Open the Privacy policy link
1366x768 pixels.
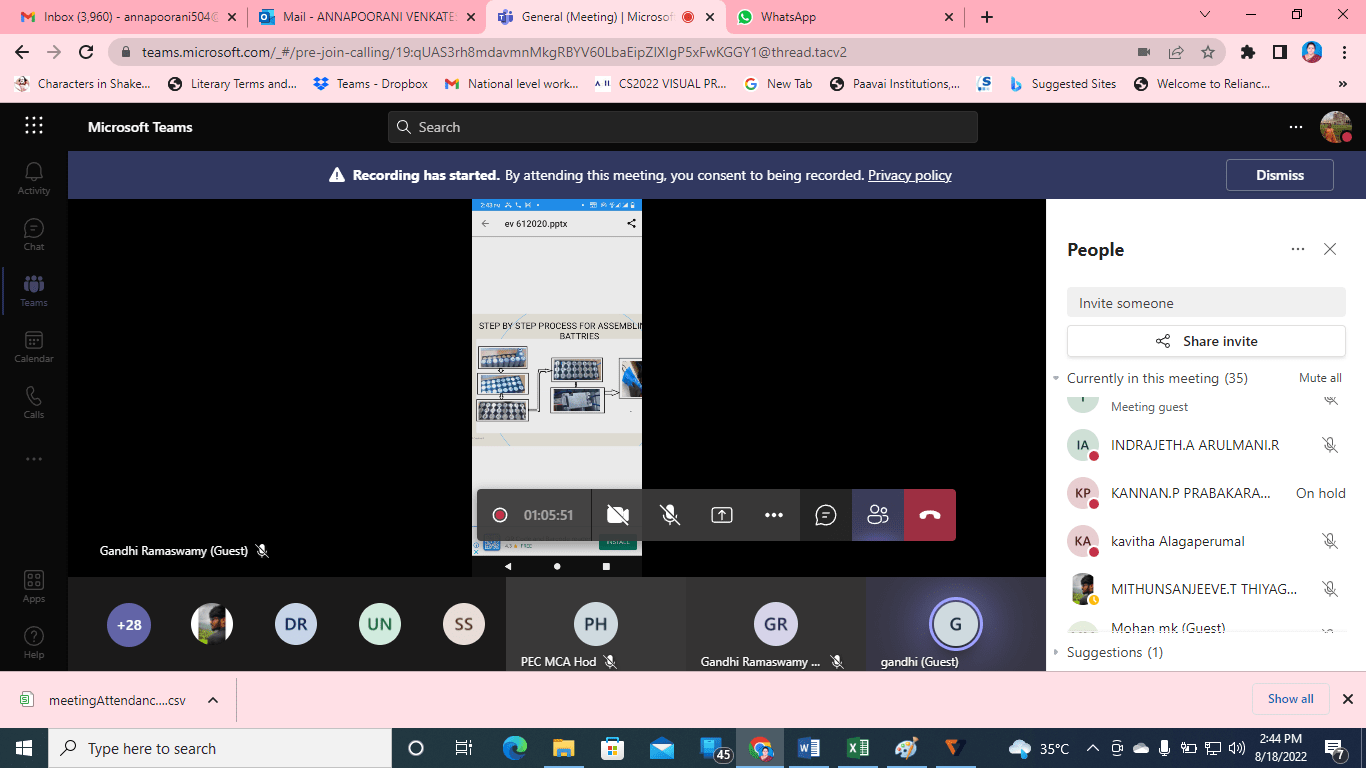[x=909, y=175]
